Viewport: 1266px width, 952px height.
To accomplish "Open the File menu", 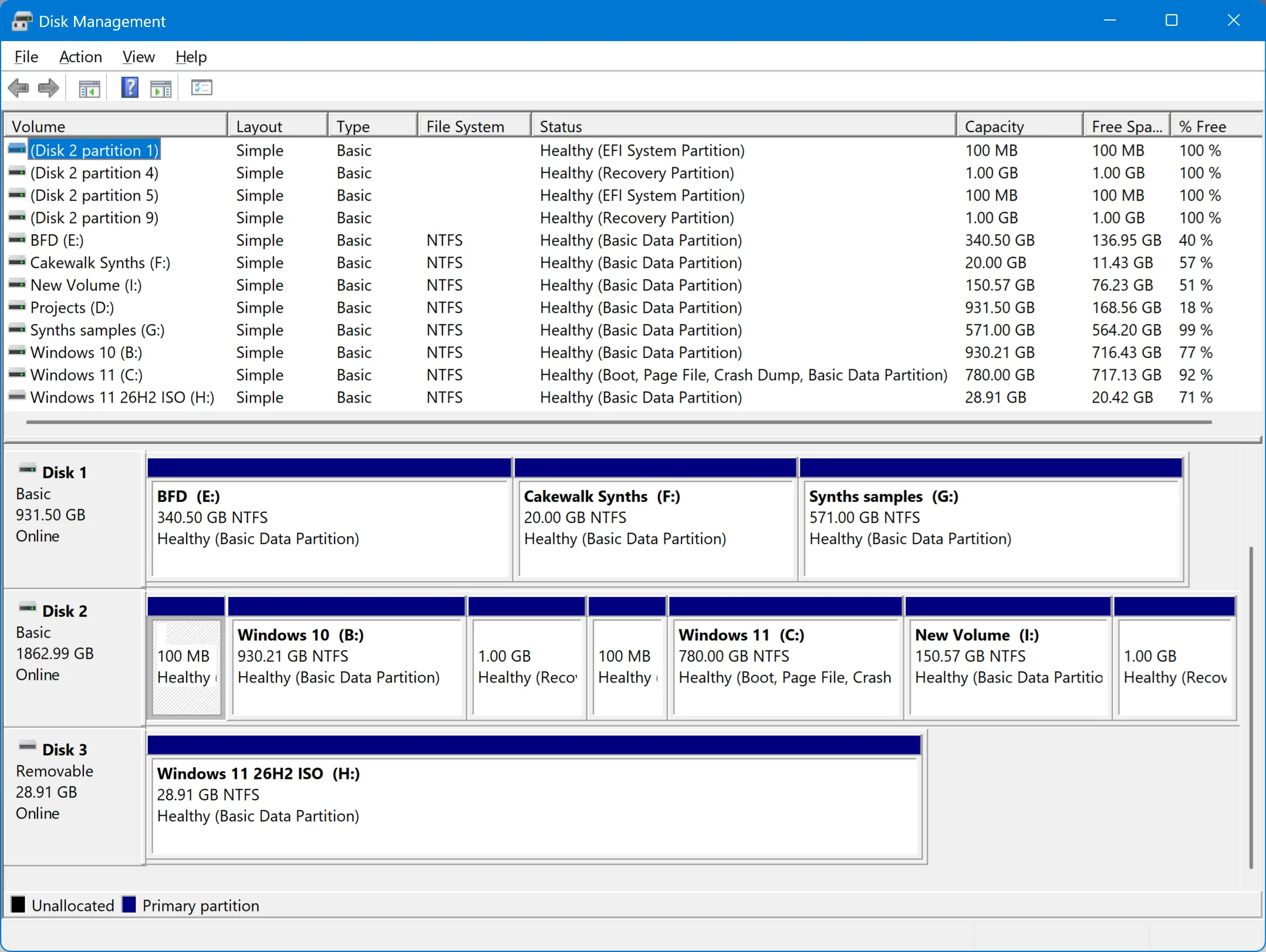I will tap(26, 57).
